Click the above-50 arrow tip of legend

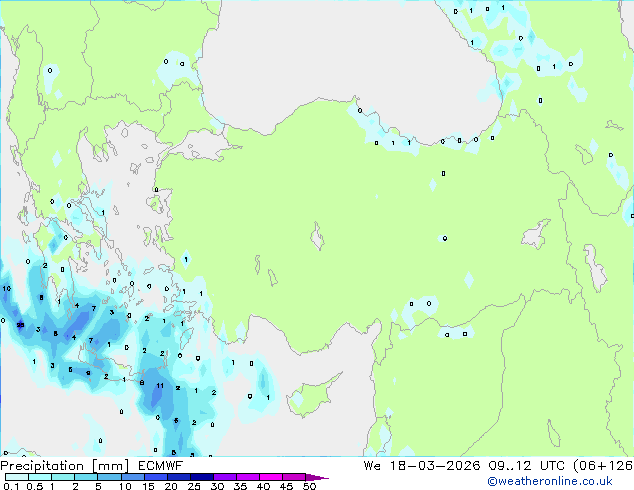click(x=317, y=477)
